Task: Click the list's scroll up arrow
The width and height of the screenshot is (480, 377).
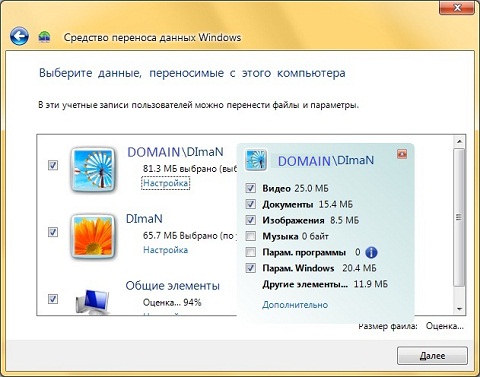Action: pyautogui.click(x=459, y=141)
